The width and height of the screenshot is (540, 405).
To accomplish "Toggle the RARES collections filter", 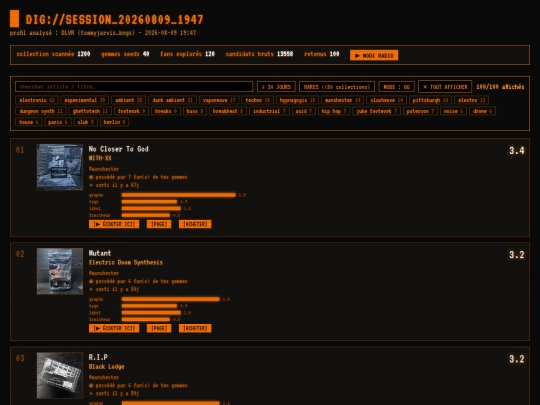I will click(337, 87).
